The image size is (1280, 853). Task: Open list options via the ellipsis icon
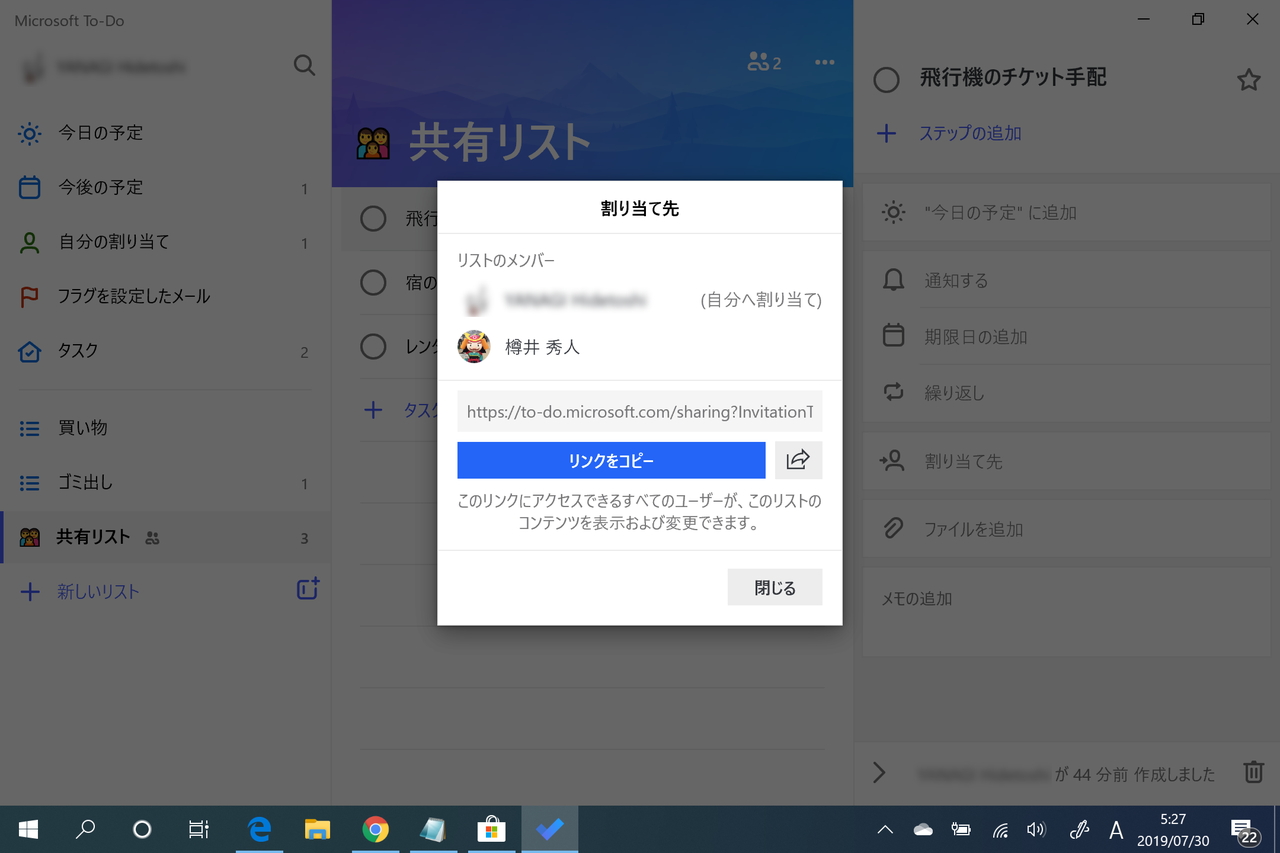click(x=824, y=61)
